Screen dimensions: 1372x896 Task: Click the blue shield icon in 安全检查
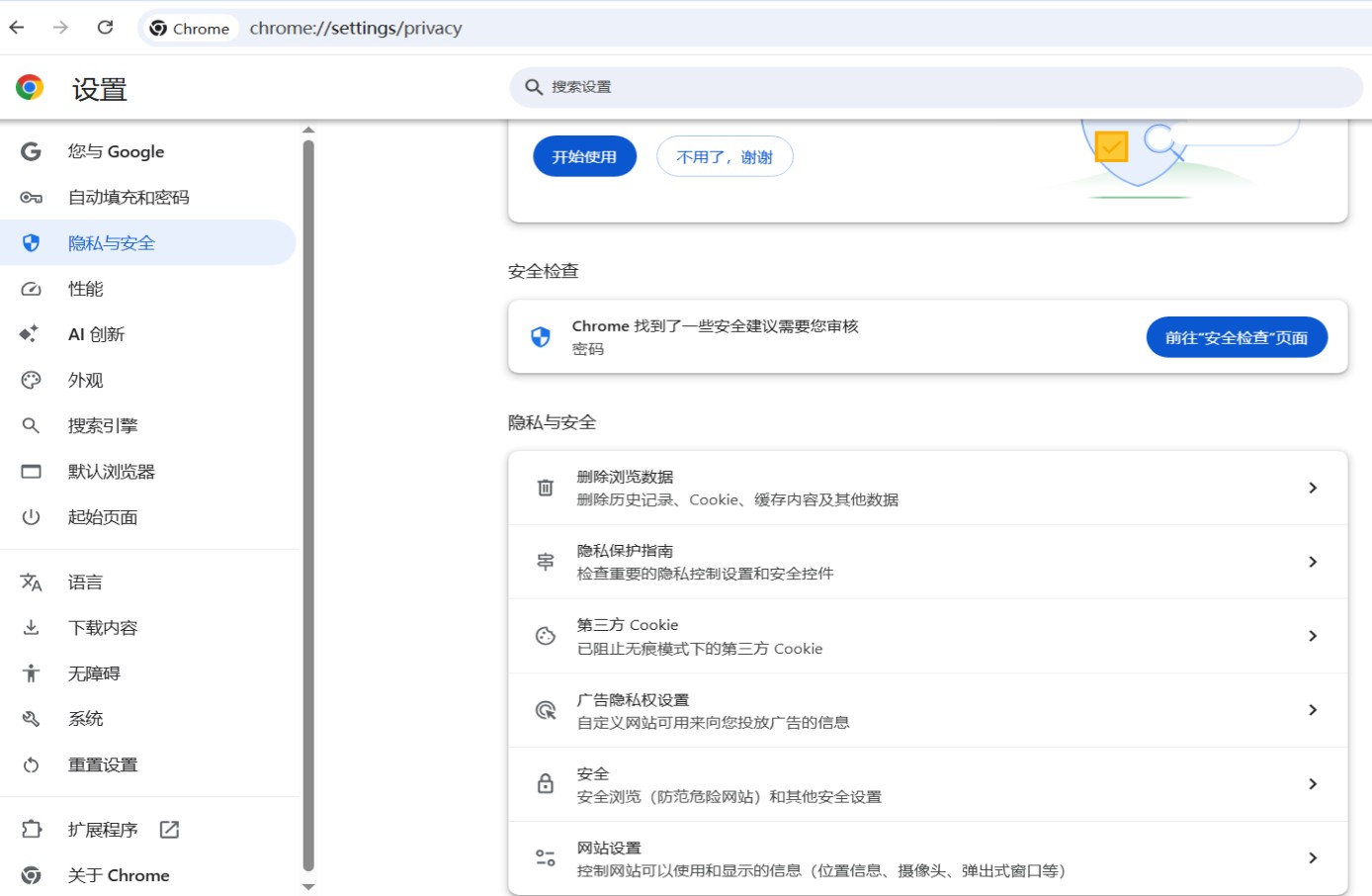click(x=541, y=337)
